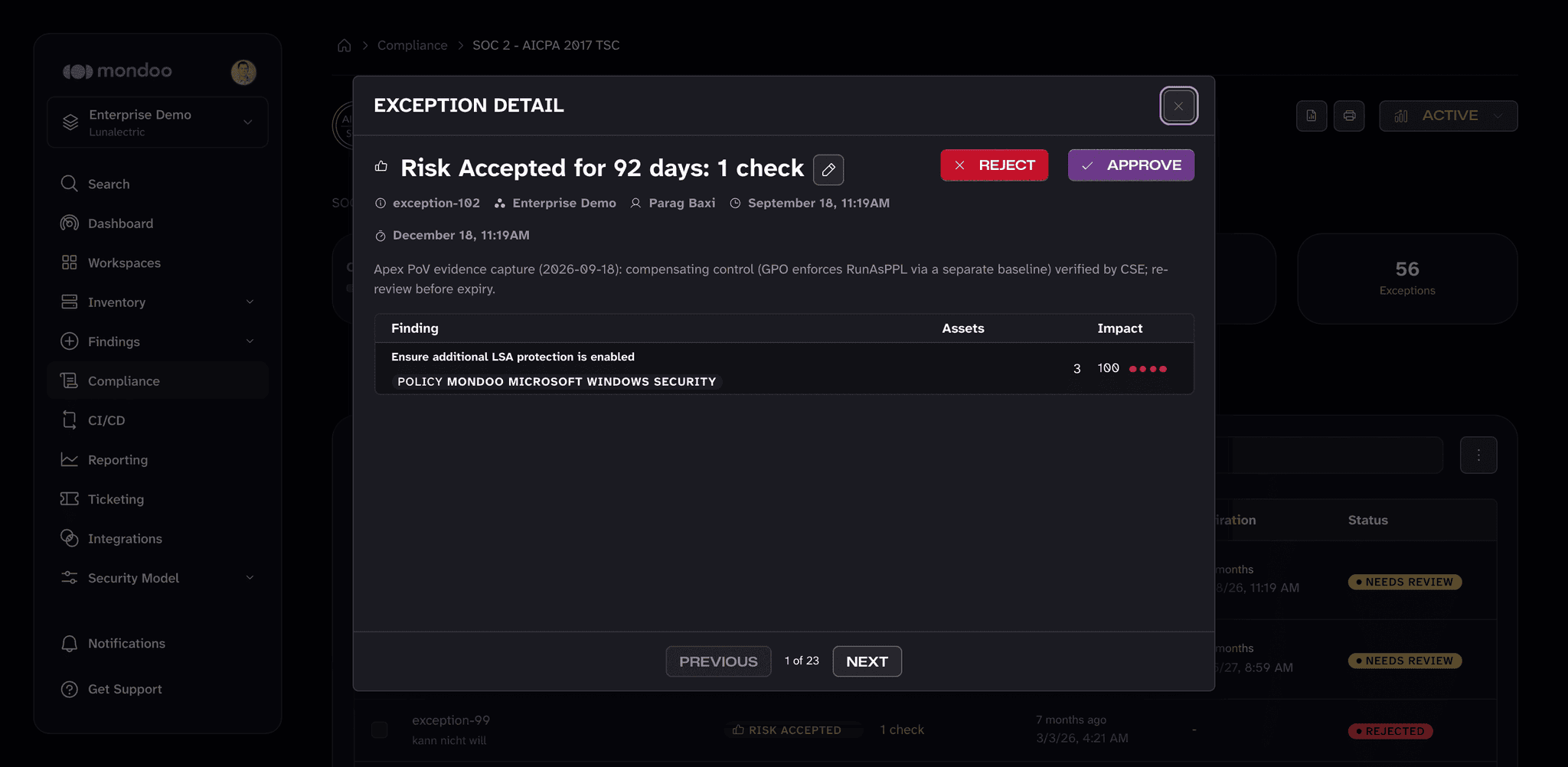Go to the next exception
Screen dimensions: 1568x767
[x=867, y=661]
